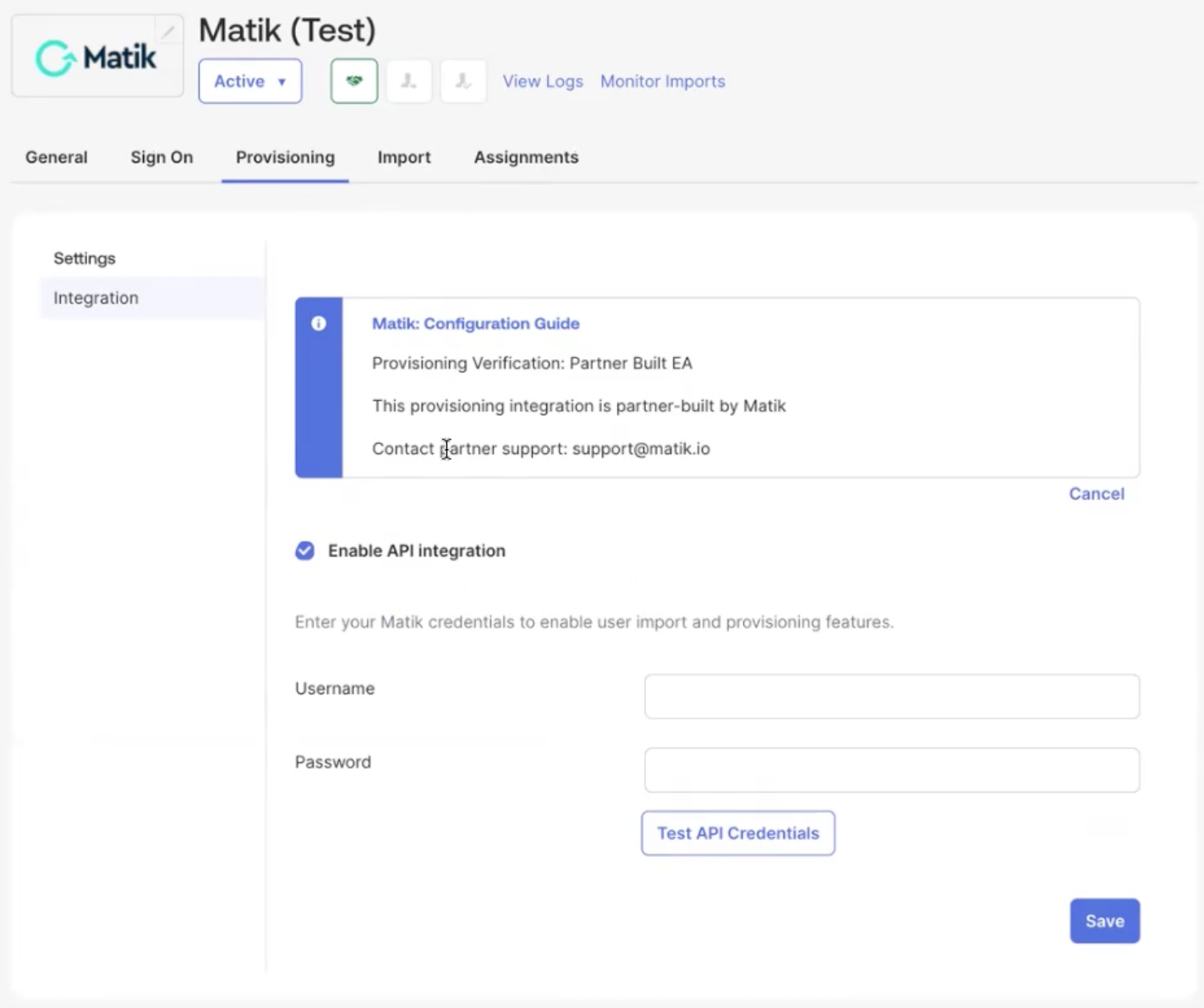Click the last greyed-out user icon before View Logs
Screen dimensions: 1204x1008
pos(463,81)
